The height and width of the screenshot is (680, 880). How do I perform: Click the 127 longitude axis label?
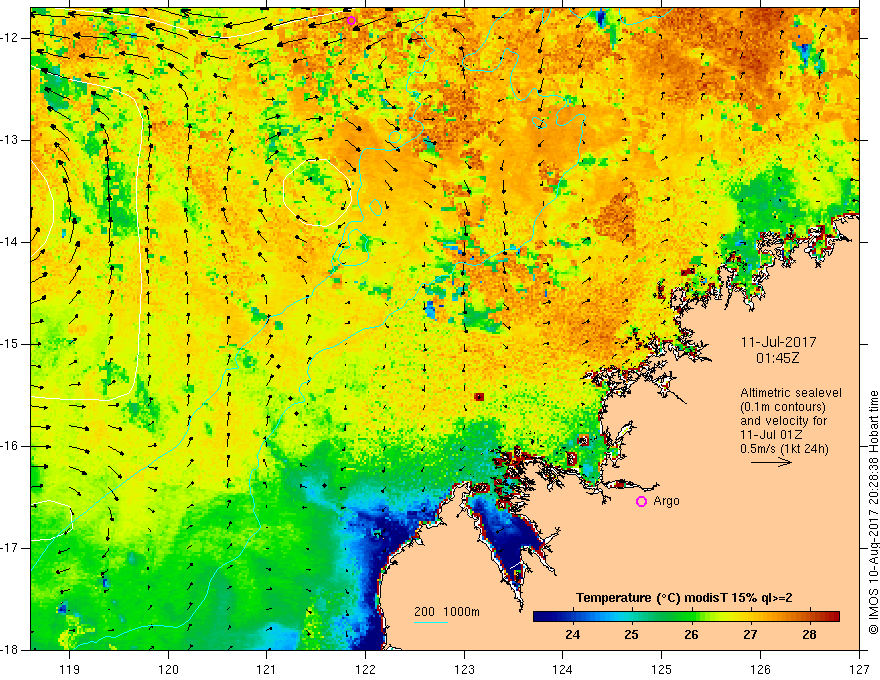[859, 669]
